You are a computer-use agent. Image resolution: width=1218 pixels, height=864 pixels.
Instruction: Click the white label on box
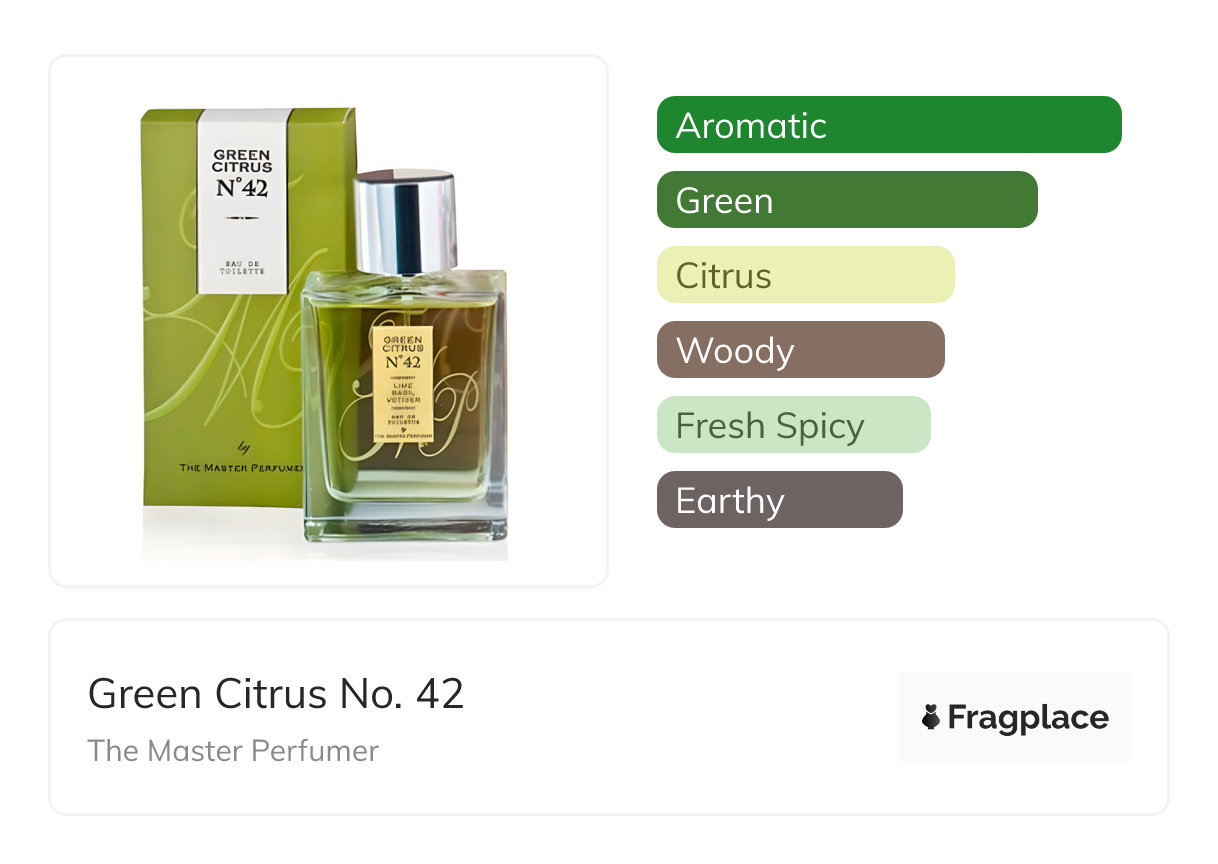tap(242, 201)
